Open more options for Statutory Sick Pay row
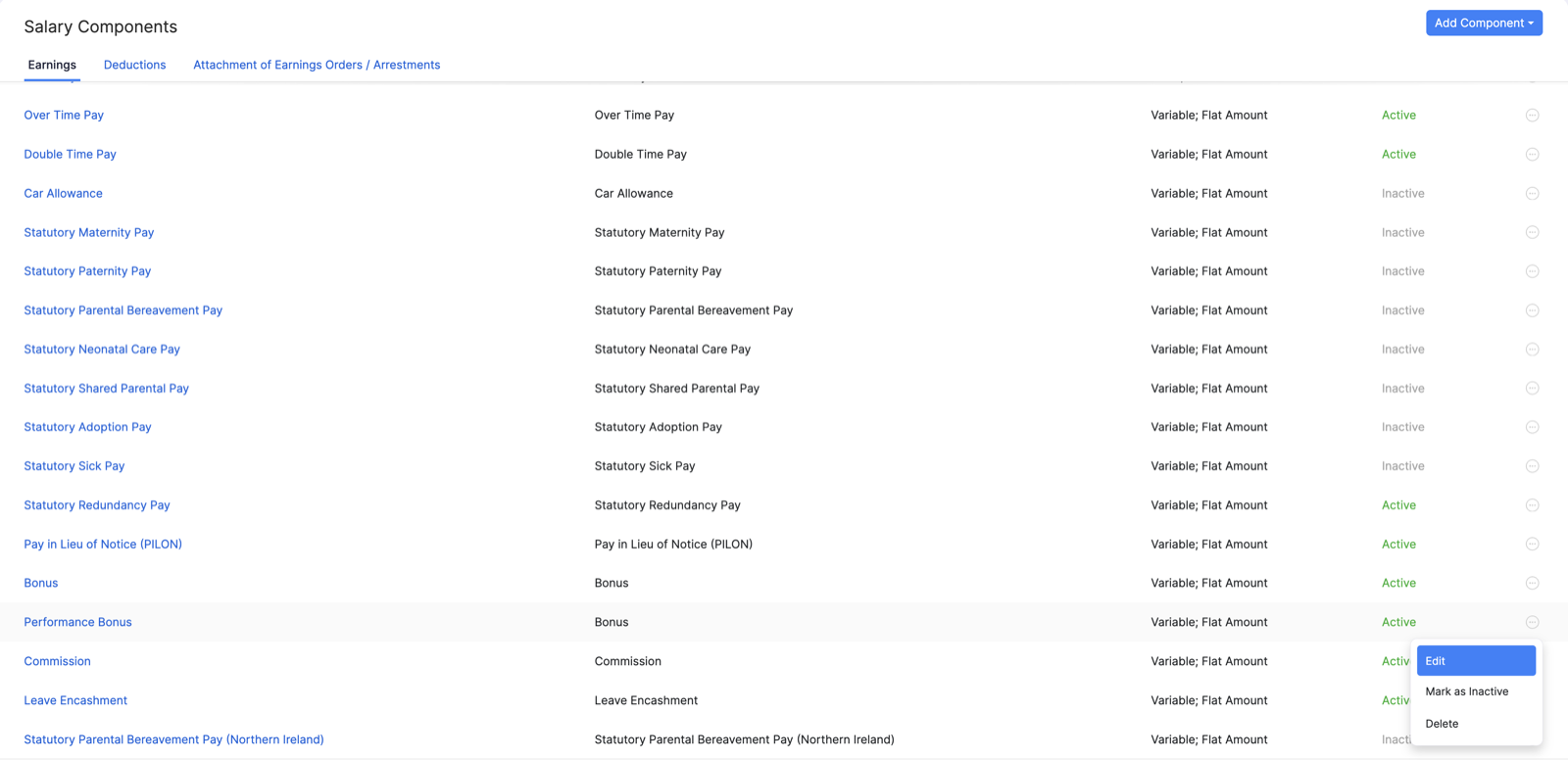Viewport: 1568px width, 760px height. 1532,466
